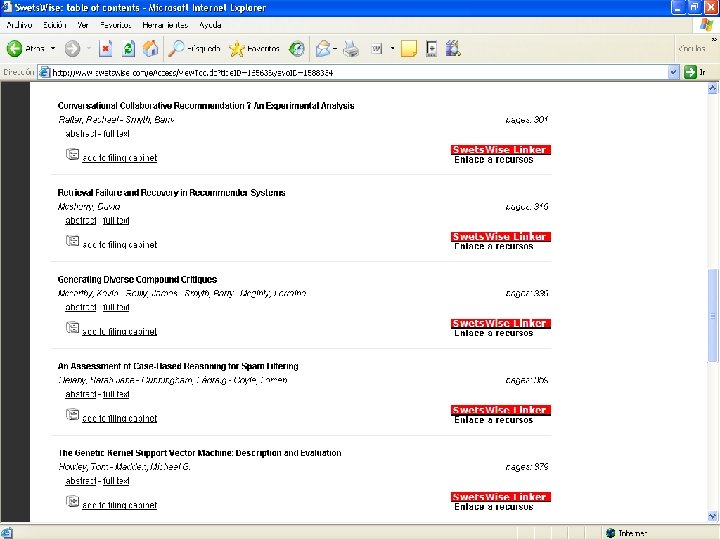
Task: Go to the Home page icon
Action: point(151,48)
